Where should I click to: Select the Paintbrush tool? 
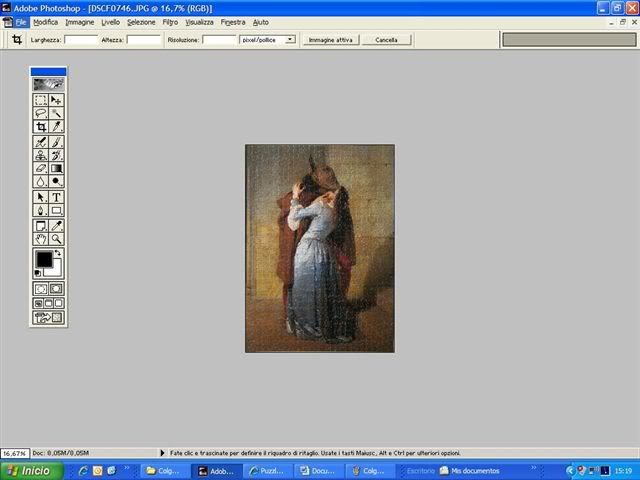(56, 142)
